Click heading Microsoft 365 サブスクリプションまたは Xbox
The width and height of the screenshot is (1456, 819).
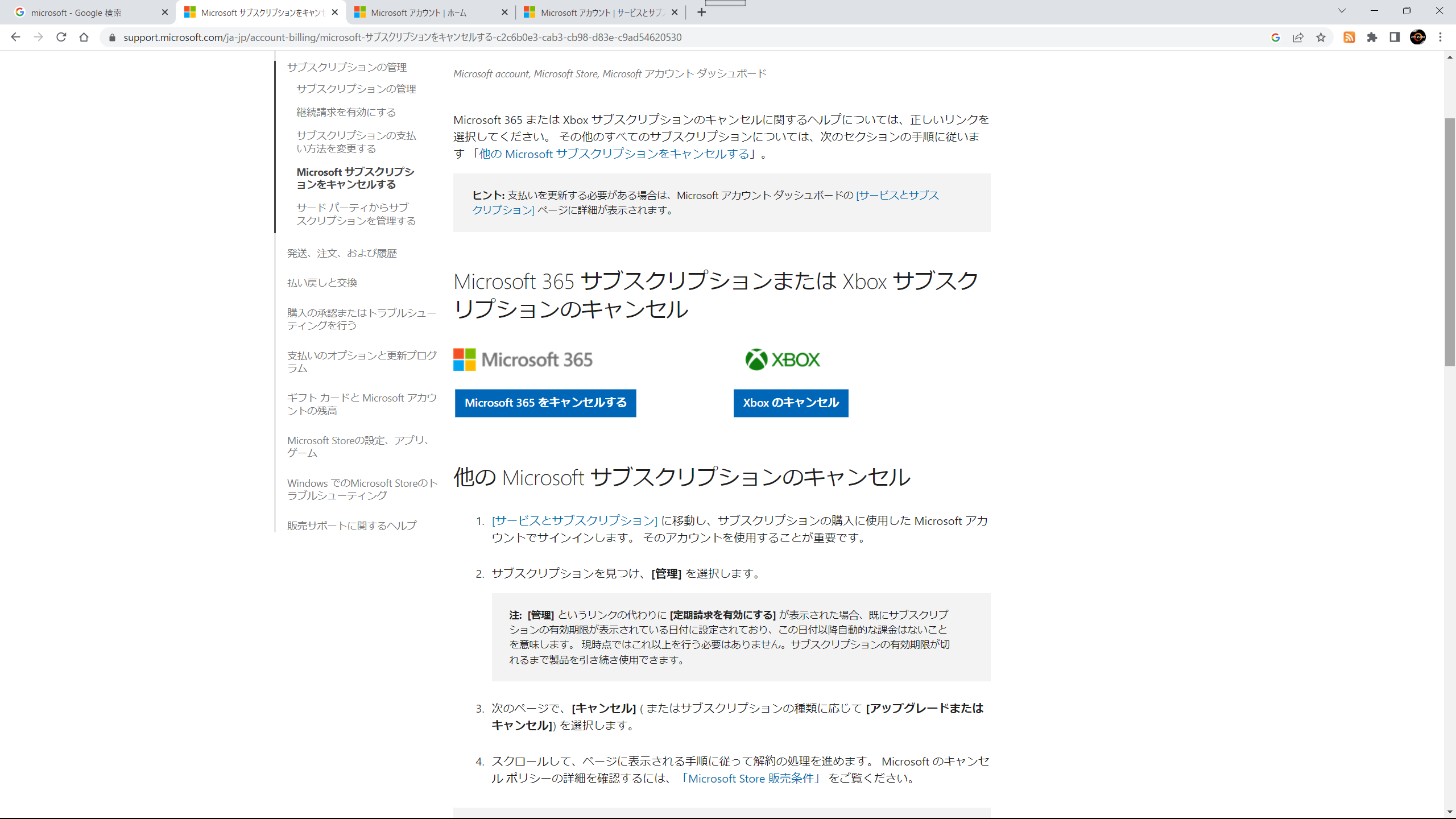[715, 295]
